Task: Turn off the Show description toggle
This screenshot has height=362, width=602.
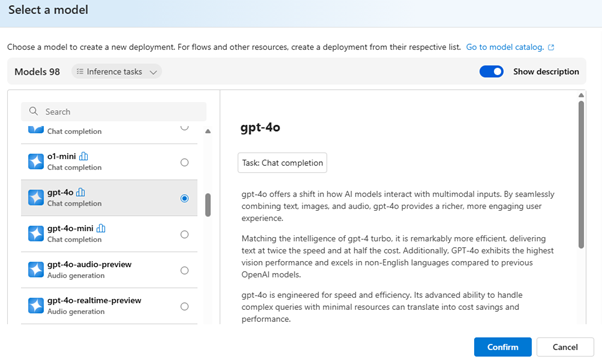Action: [491, 71]
